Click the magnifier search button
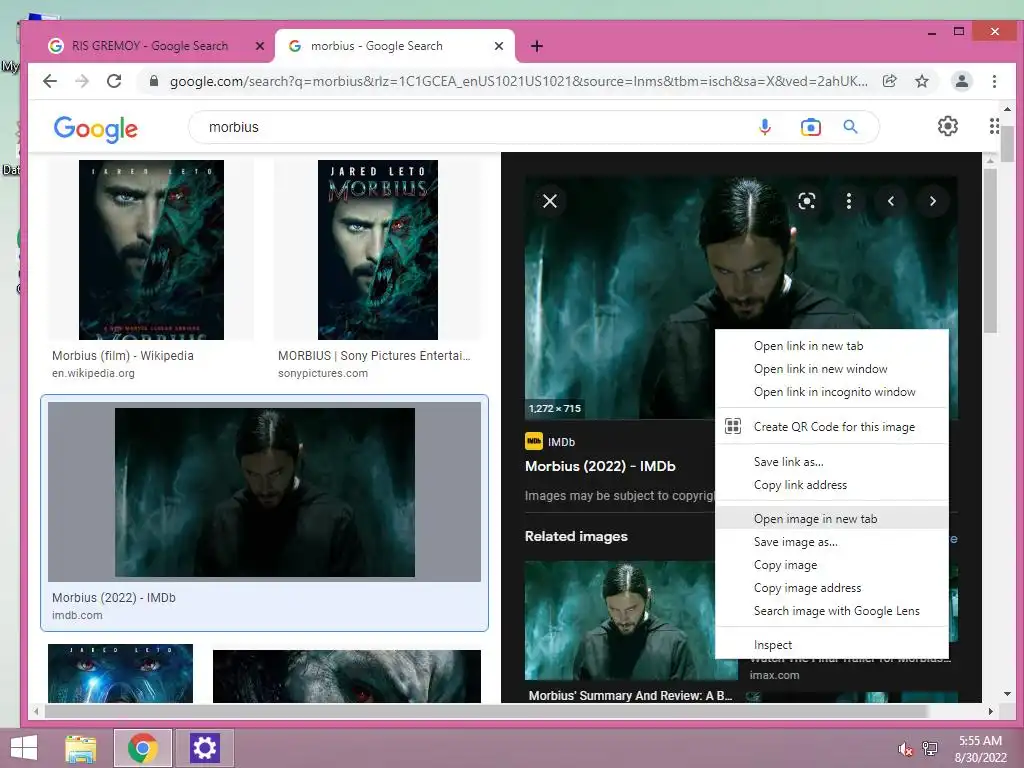This screenshot has height=768, width=1024. pos(850,127)
